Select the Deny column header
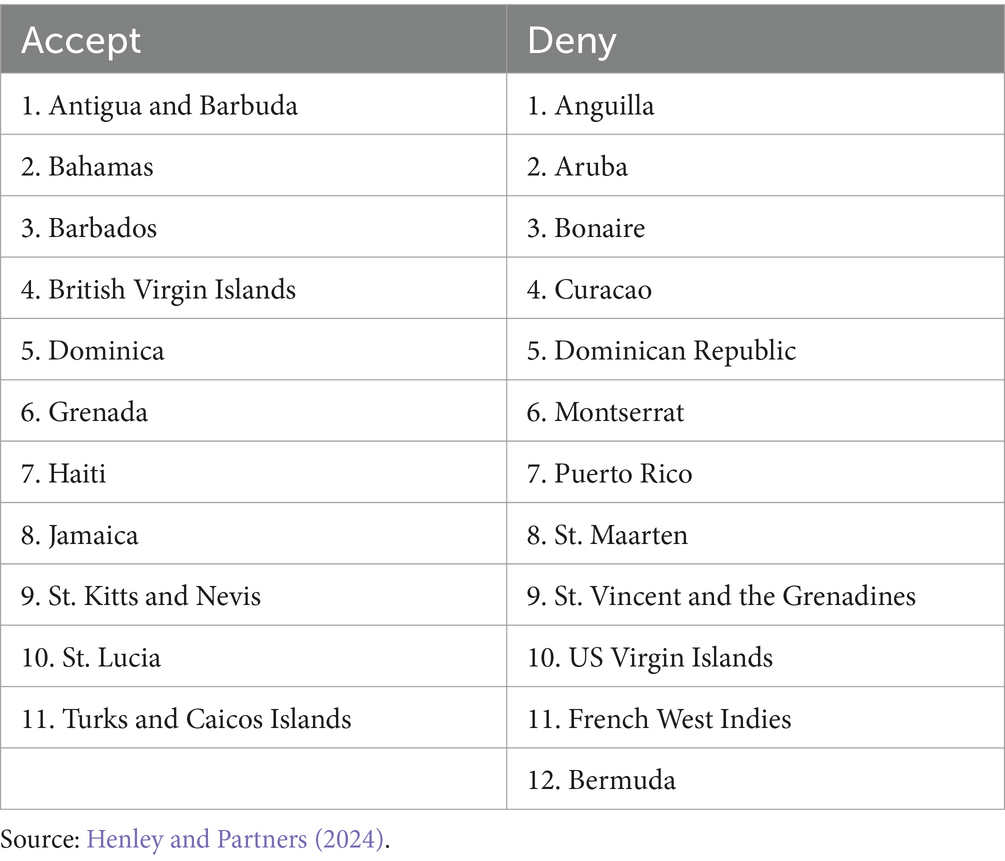The image size is (1005, 861). coord(755,40)
